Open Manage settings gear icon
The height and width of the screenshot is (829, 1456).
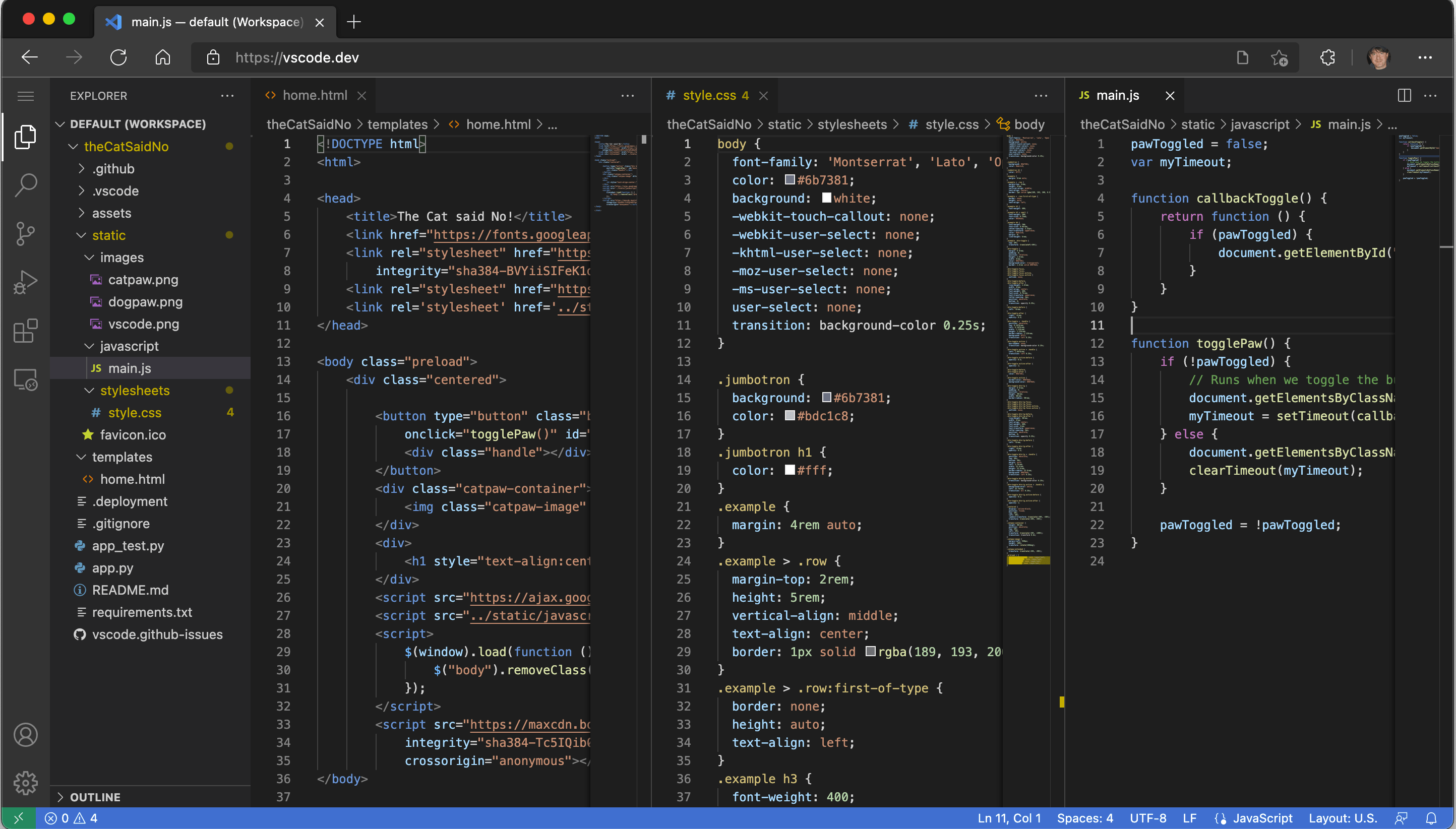[25, 783]
